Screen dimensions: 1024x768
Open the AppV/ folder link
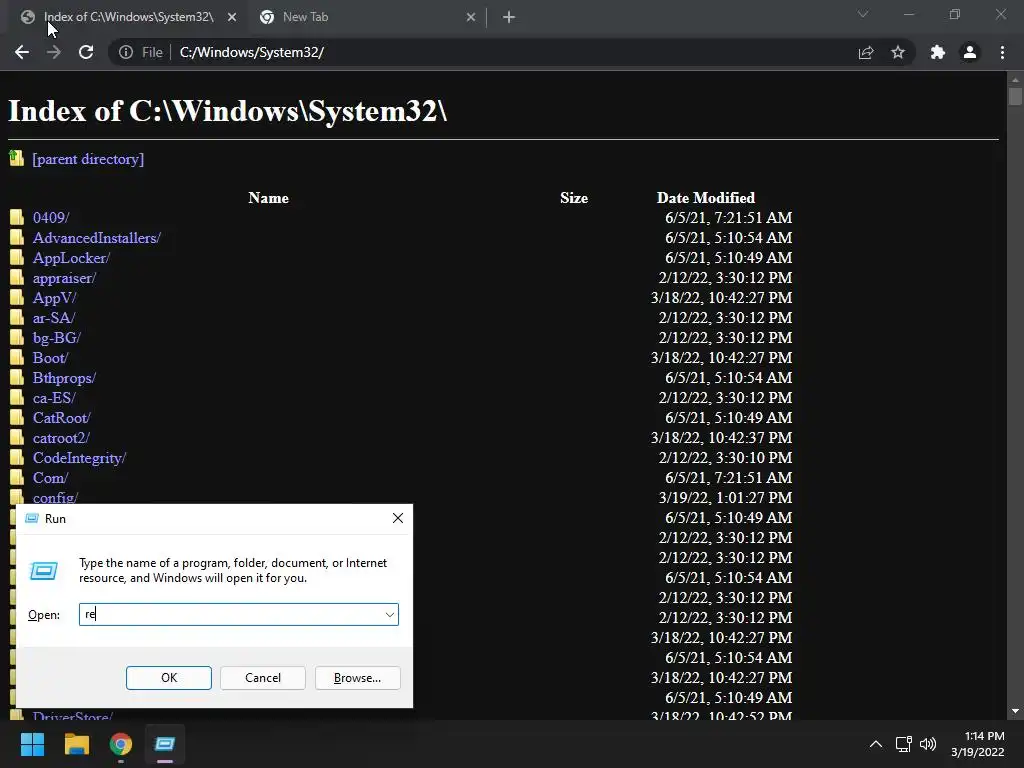tap(55, 298)
